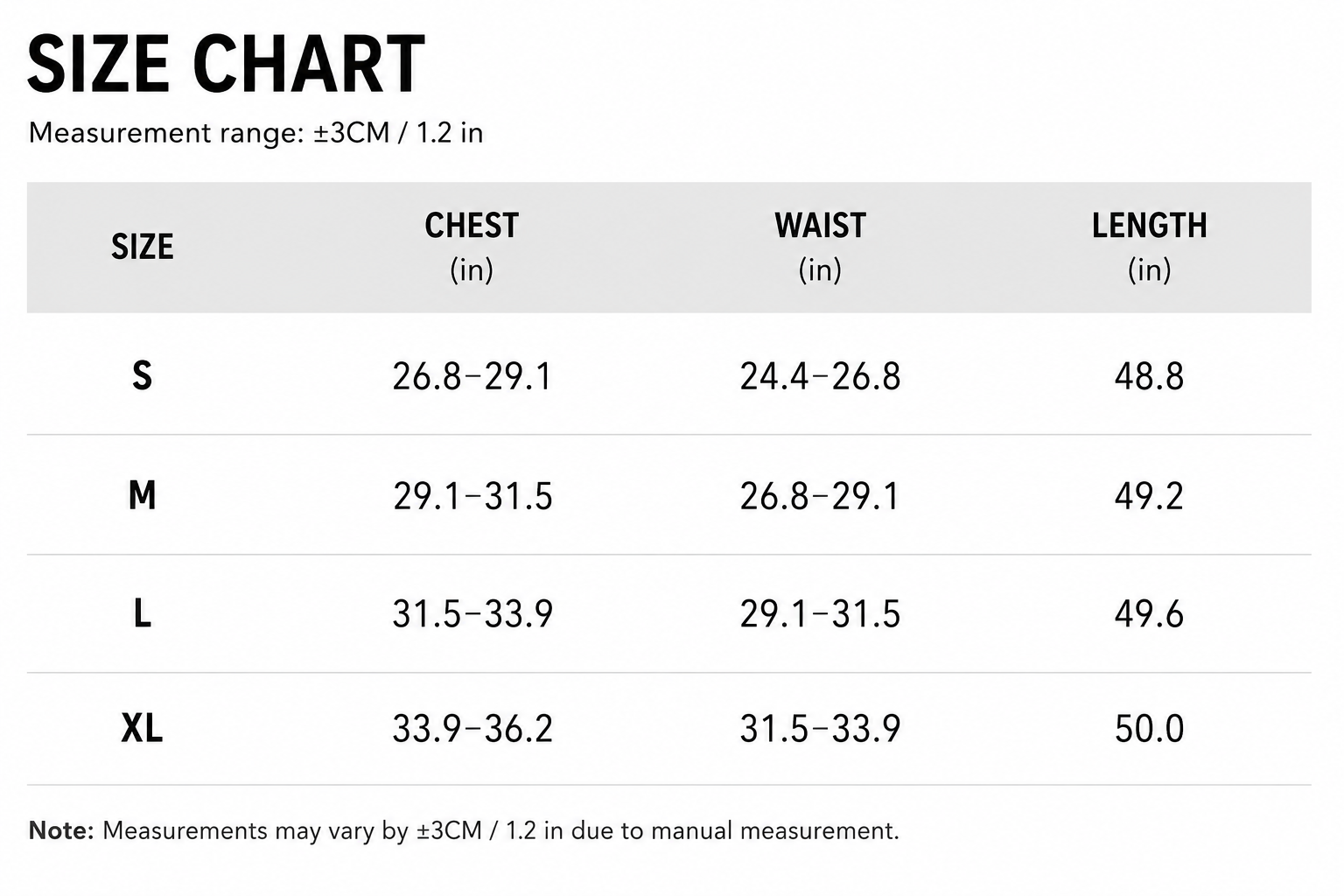Click waist value 24.4–26.8

click(820, 376)
